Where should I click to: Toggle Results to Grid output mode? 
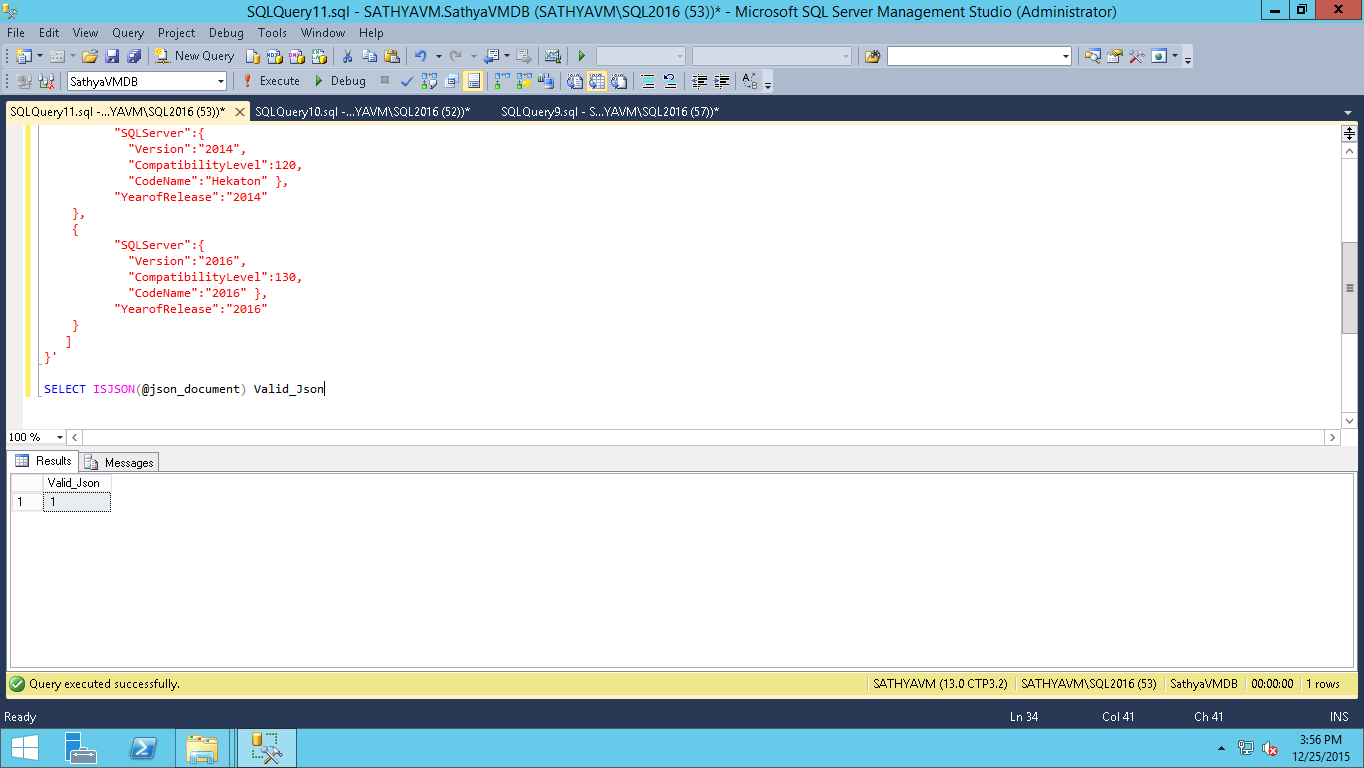(597, 81)
